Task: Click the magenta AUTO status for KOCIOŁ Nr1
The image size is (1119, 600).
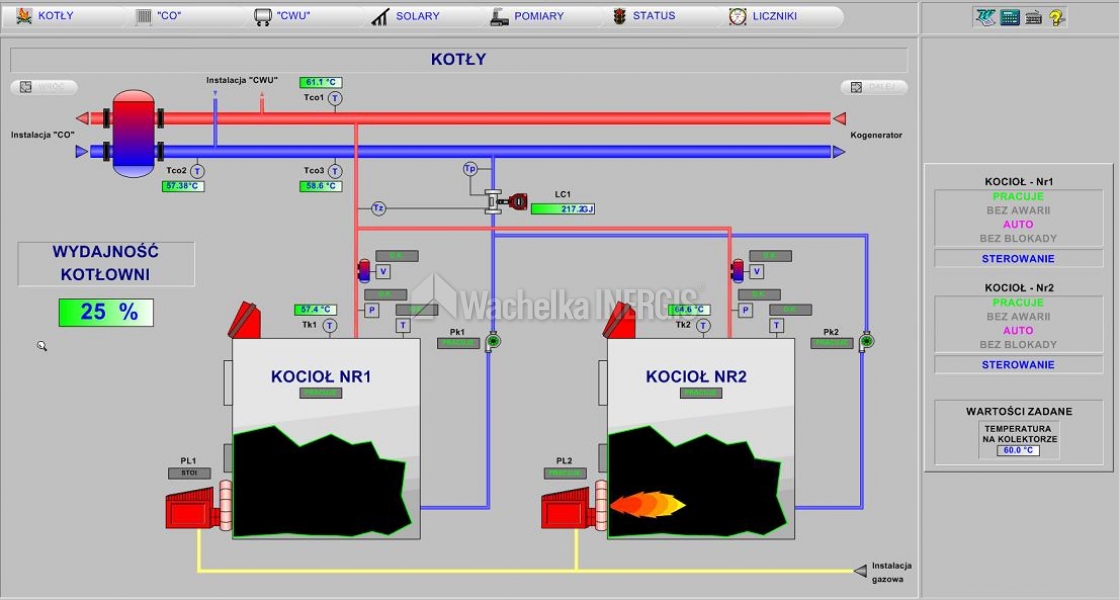Action: pos(1018,224)
